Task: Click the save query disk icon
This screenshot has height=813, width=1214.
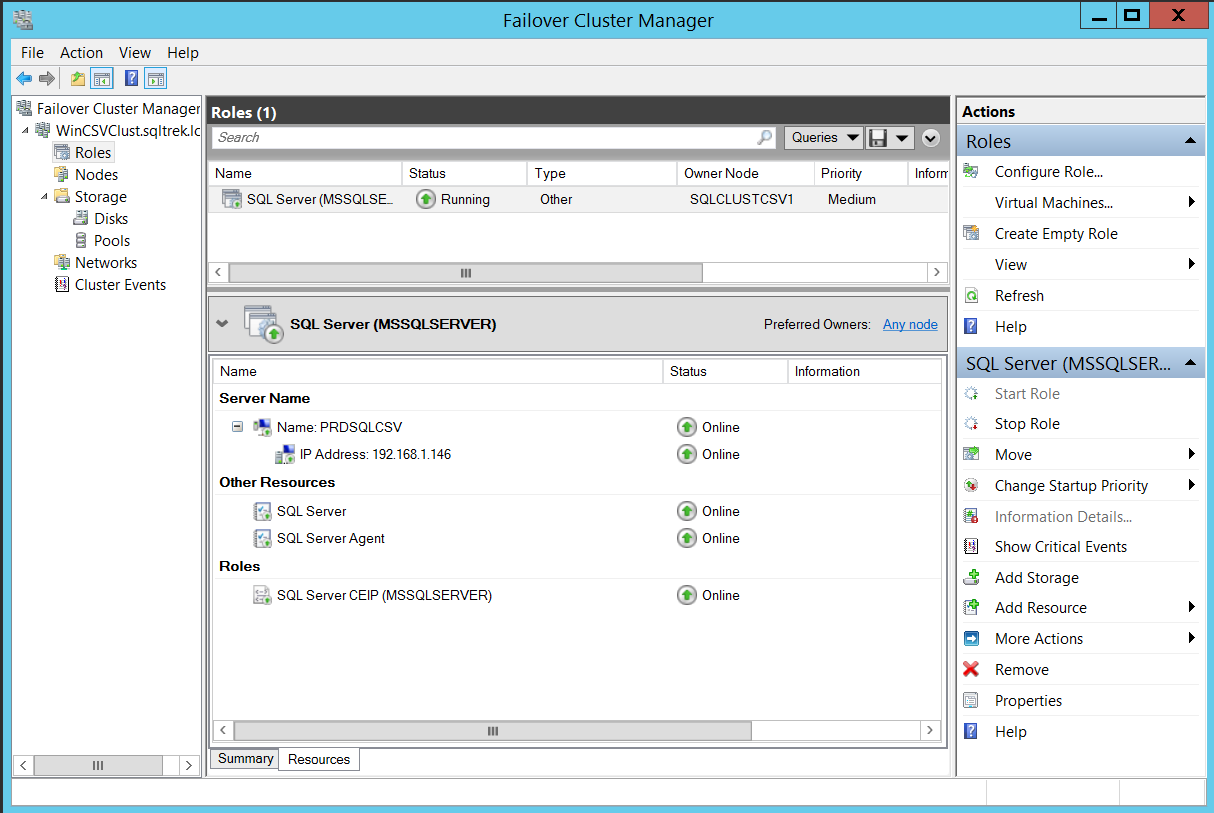Action: click(x=878, y=138)
